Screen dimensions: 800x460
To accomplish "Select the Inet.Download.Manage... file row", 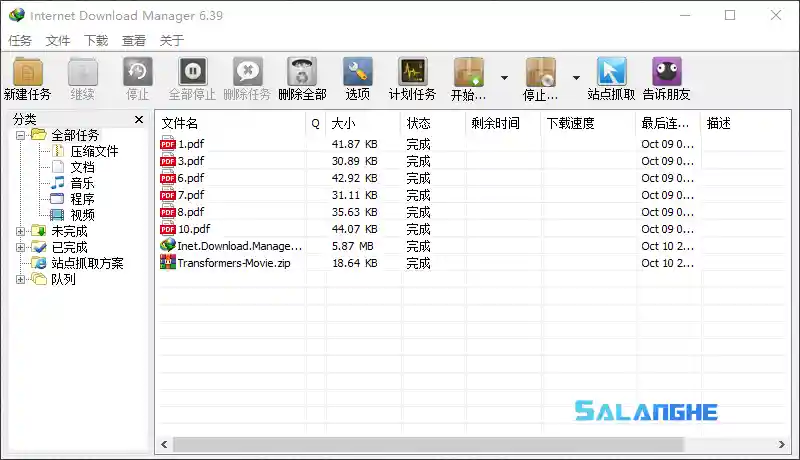I will coord(472,246).
